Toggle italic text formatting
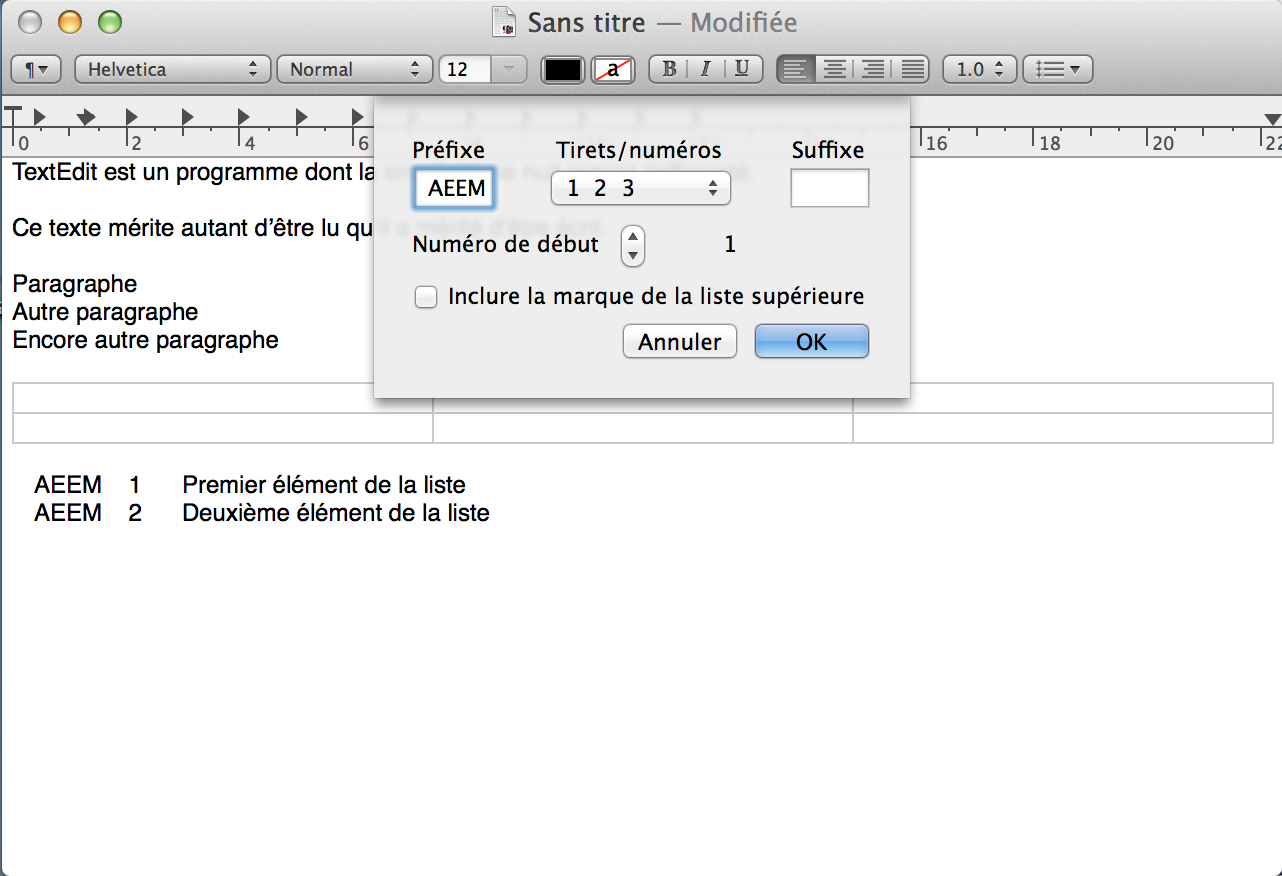The image size is (1282, 876). click(705, 69)
